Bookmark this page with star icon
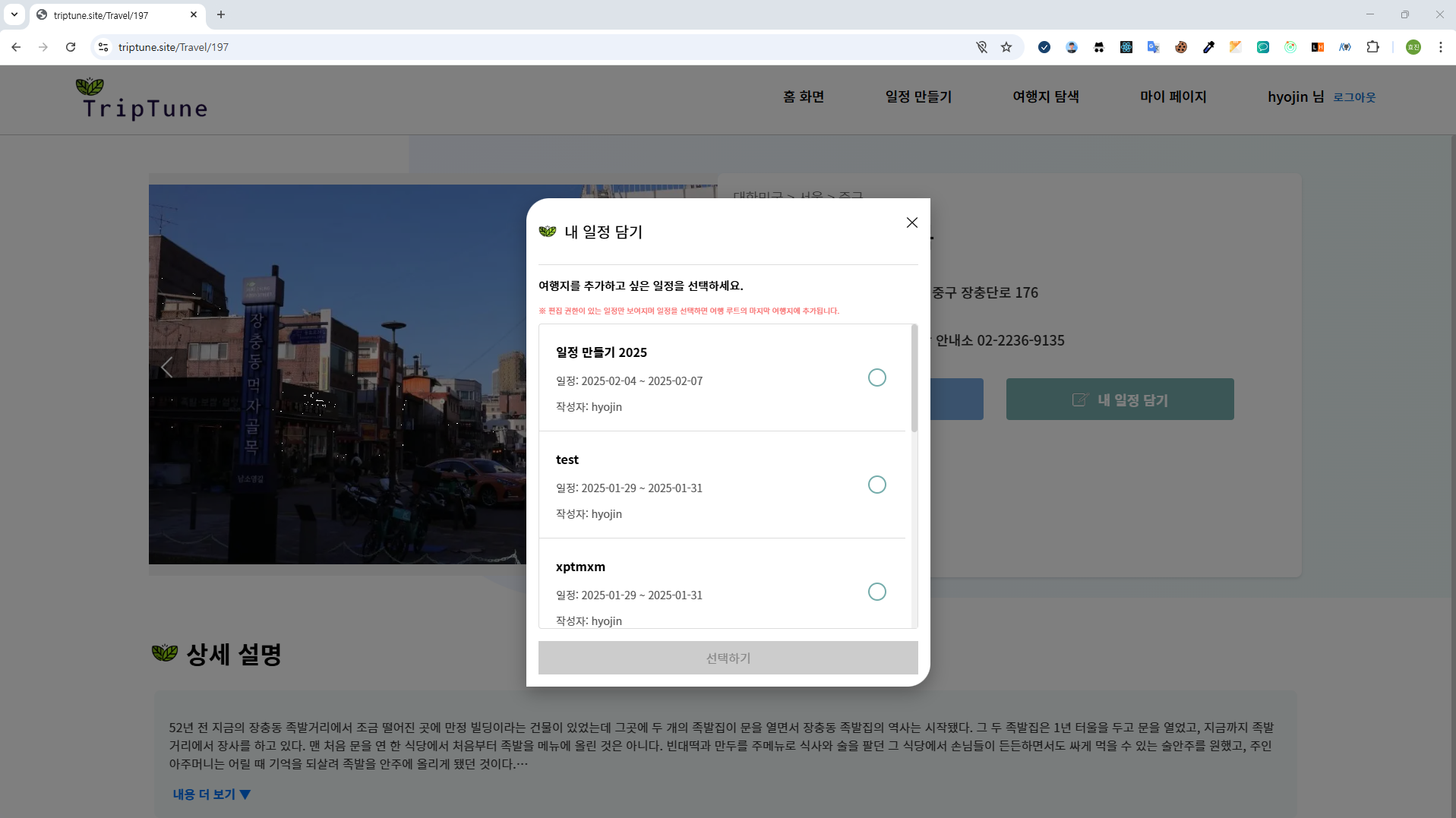Image resolution: width=1456 pixels, height=818 pixels. 1006,47
